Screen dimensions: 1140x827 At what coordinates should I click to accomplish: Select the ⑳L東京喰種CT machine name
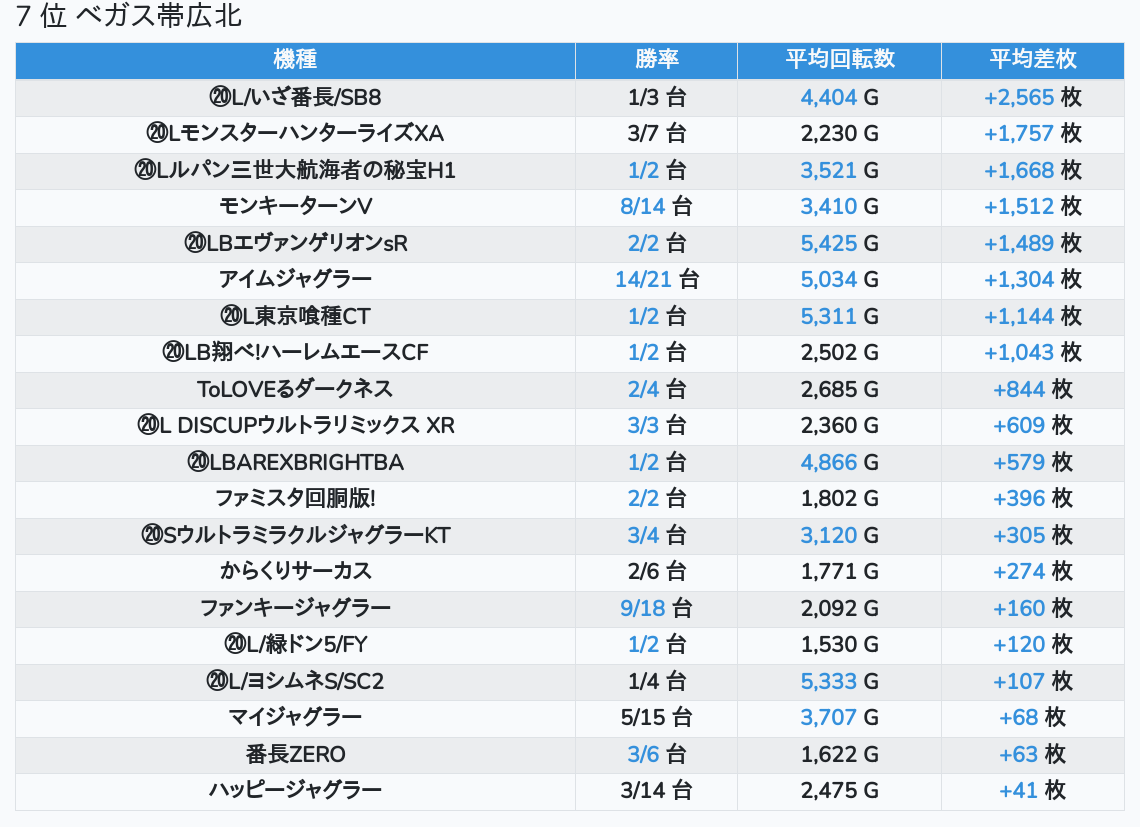tap(295, 316)
